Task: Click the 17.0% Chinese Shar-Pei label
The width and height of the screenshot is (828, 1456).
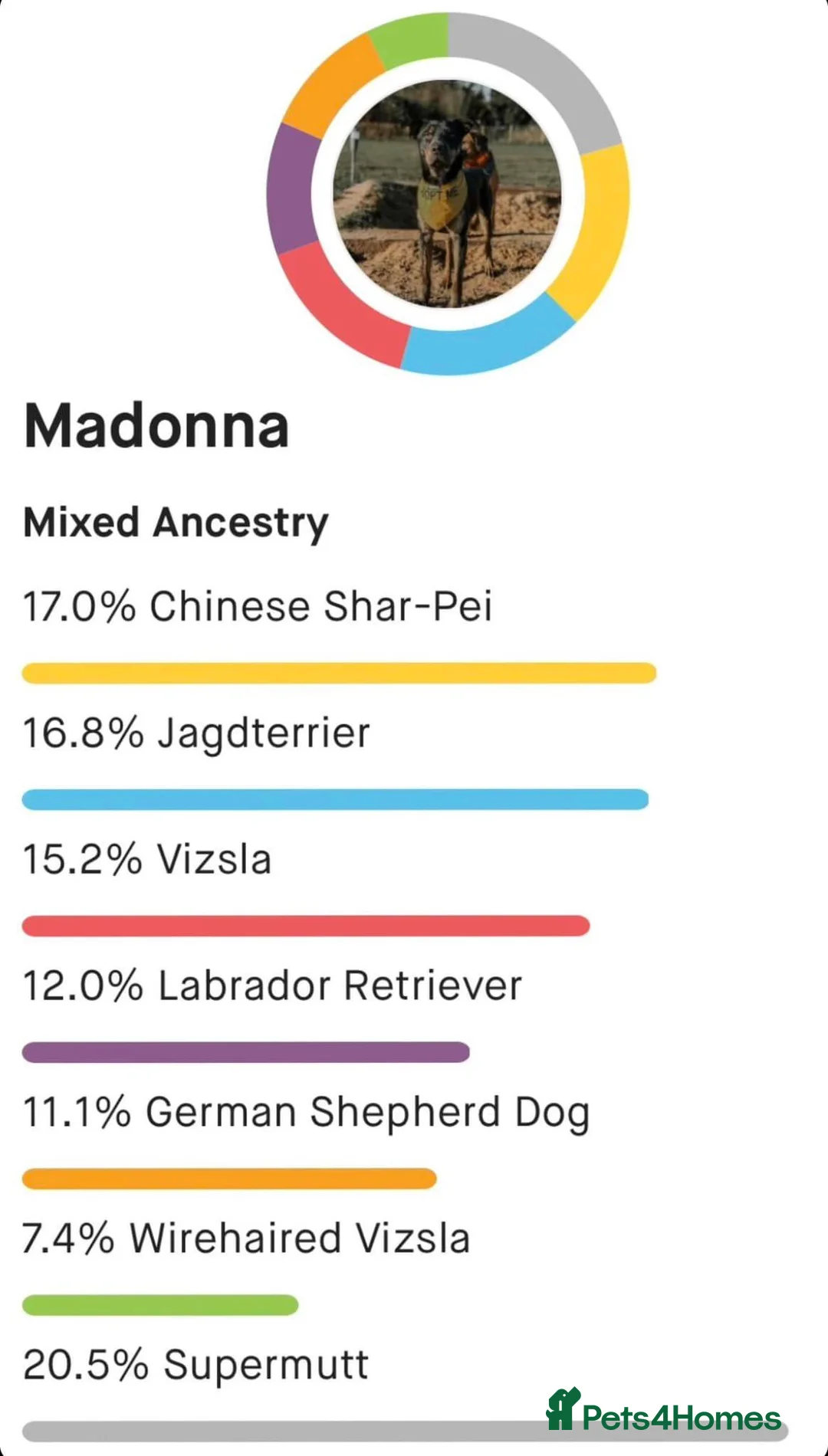Action: [x=258, y=606]
